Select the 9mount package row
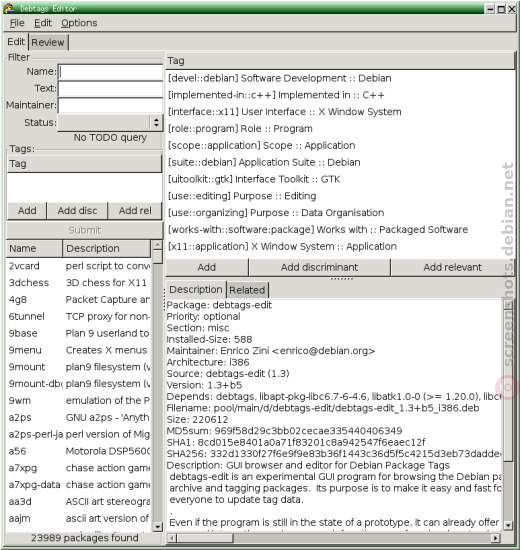 pyautogui.click(x=79, y=367)
